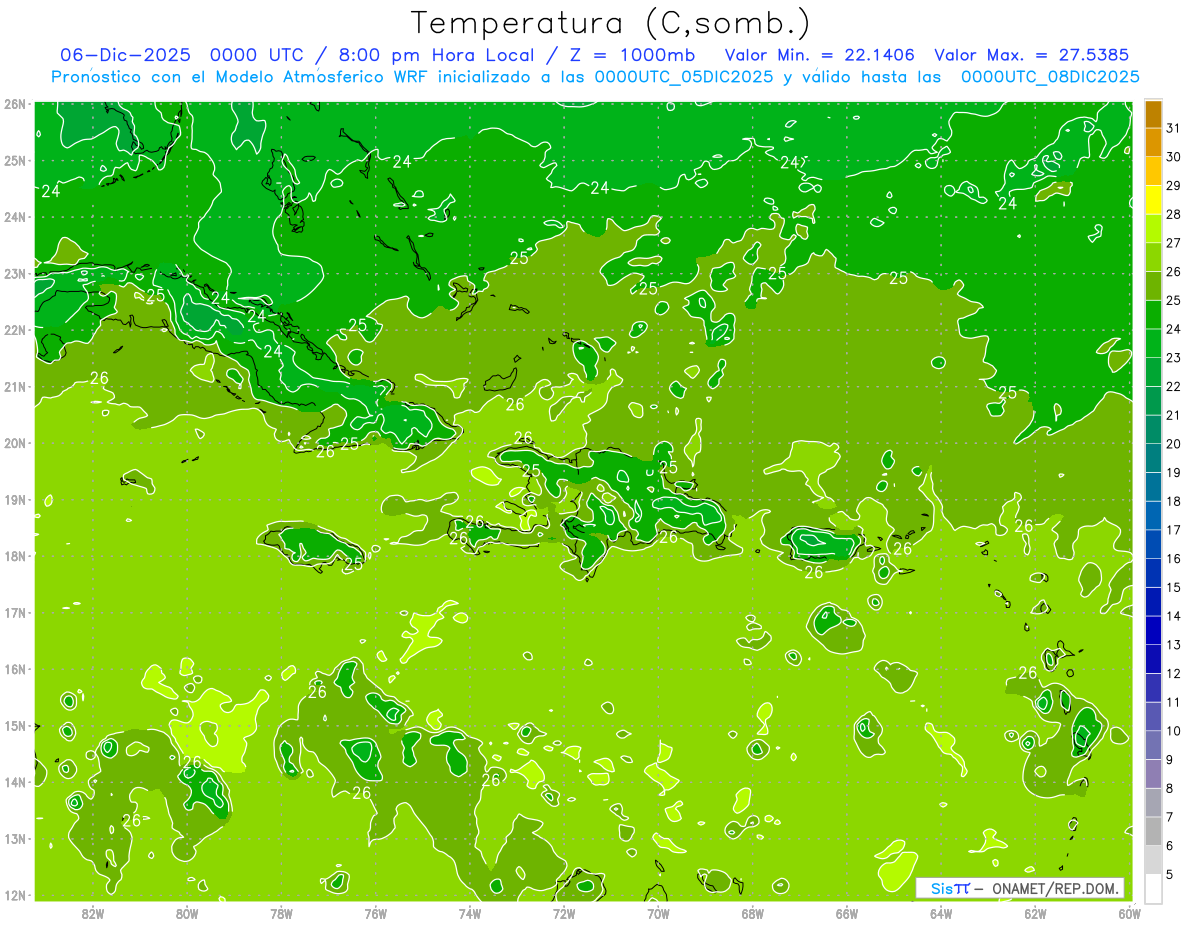The image size is (1200, 927).
Task: Click the colorbar label "27"
Action: click(1173, 243)
